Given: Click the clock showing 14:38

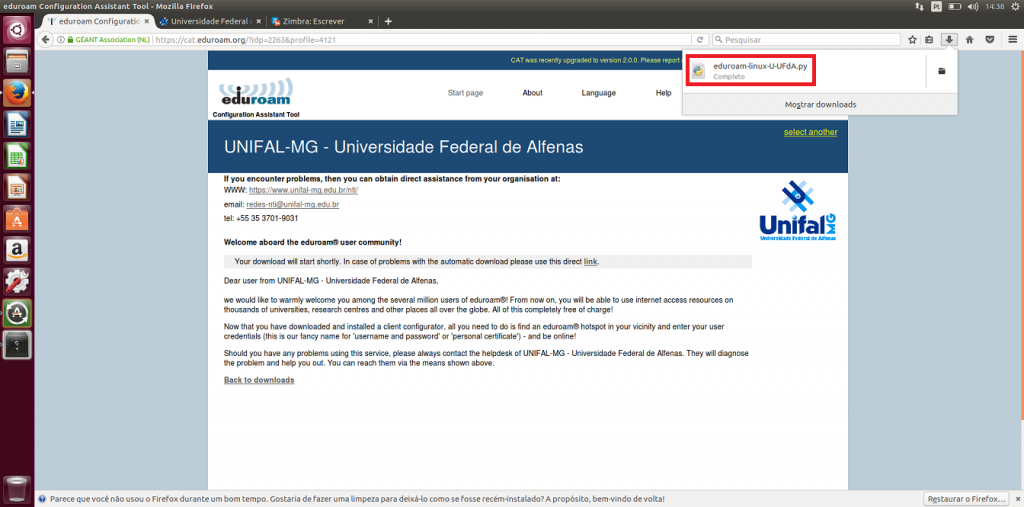Looking at the screenshot, I should (995, 6).
